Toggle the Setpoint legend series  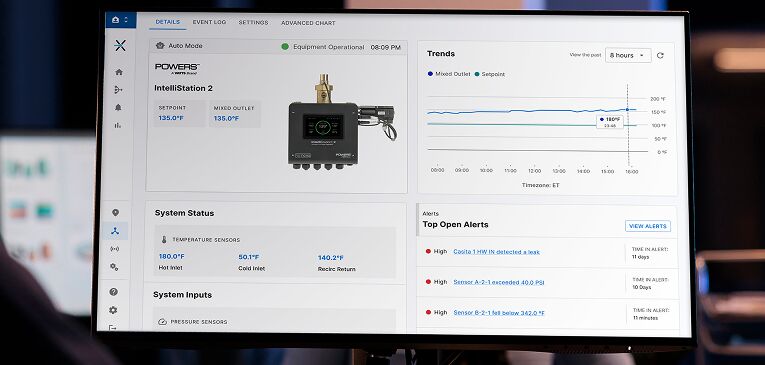tap(490, 74)
